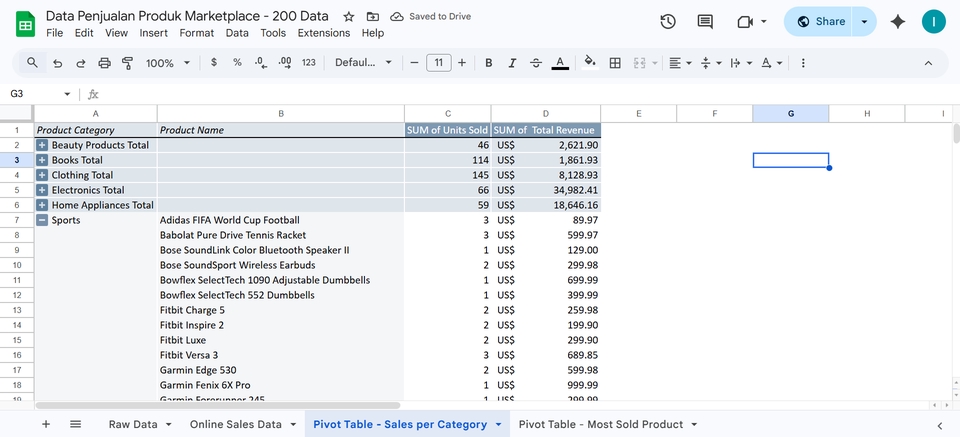Select cell Fitbit Versa 3

[x=280, y=355]
